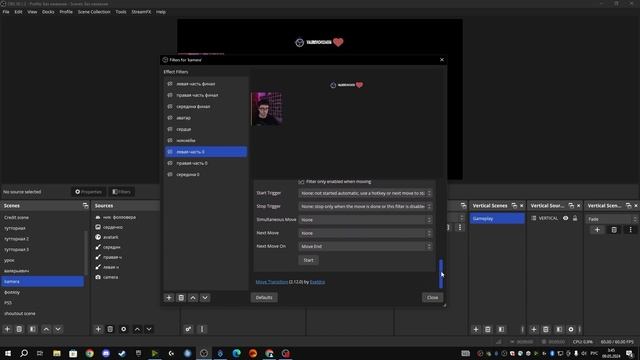Open the Tools menu
640x360 pixels.
[x=121, y=12]
